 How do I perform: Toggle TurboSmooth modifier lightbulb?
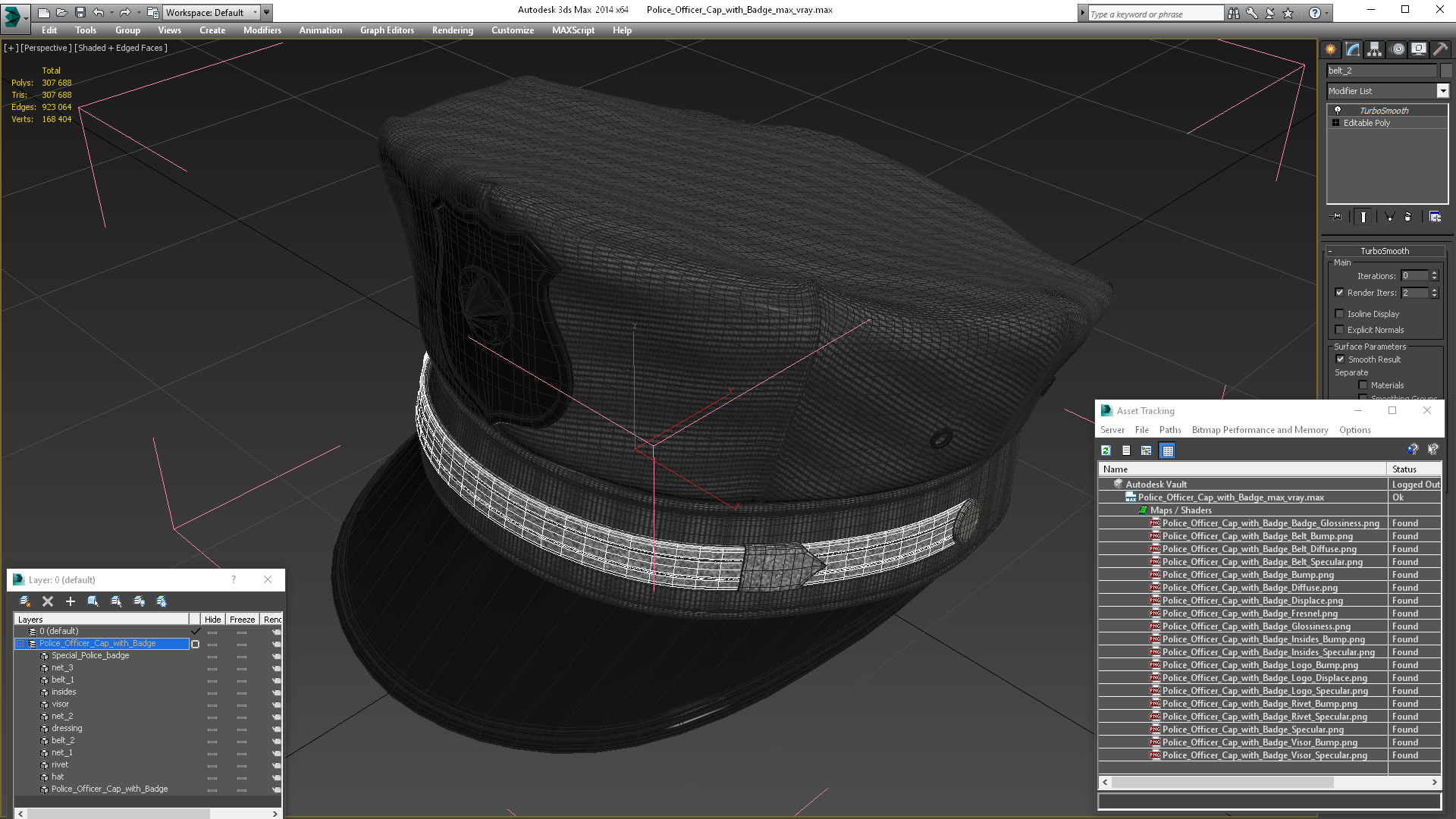tap(1338, 111)
